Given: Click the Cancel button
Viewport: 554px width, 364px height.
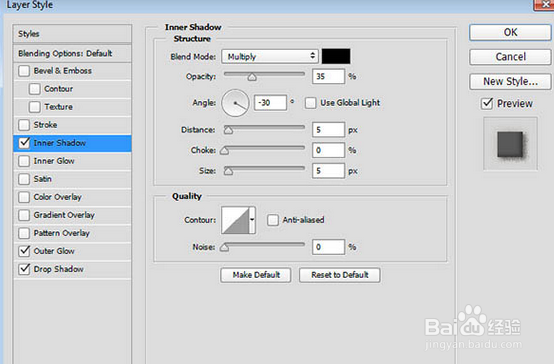Looking at the screenshot, I should click(510, 57).
